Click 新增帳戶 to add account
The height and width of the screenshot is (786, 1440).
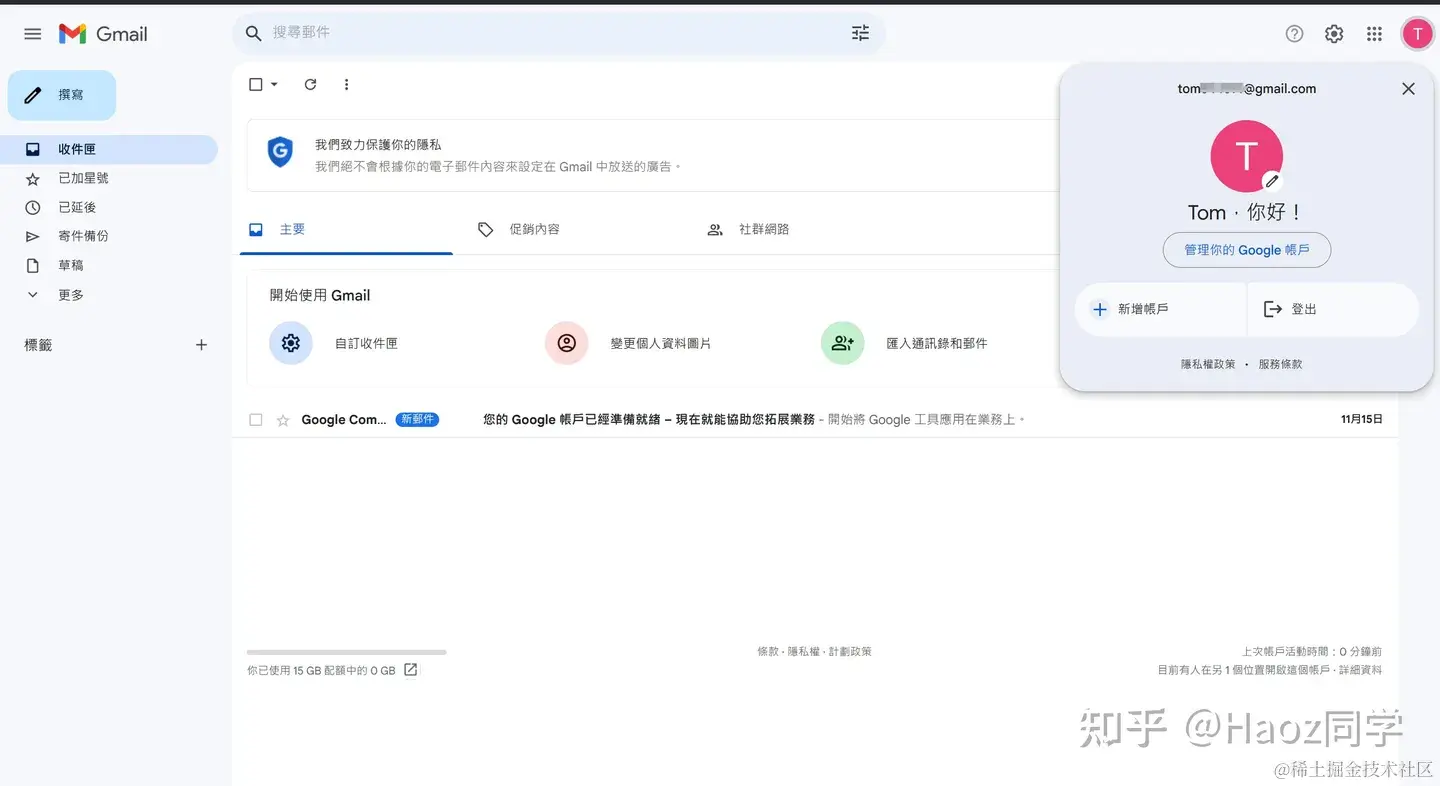1160,309
